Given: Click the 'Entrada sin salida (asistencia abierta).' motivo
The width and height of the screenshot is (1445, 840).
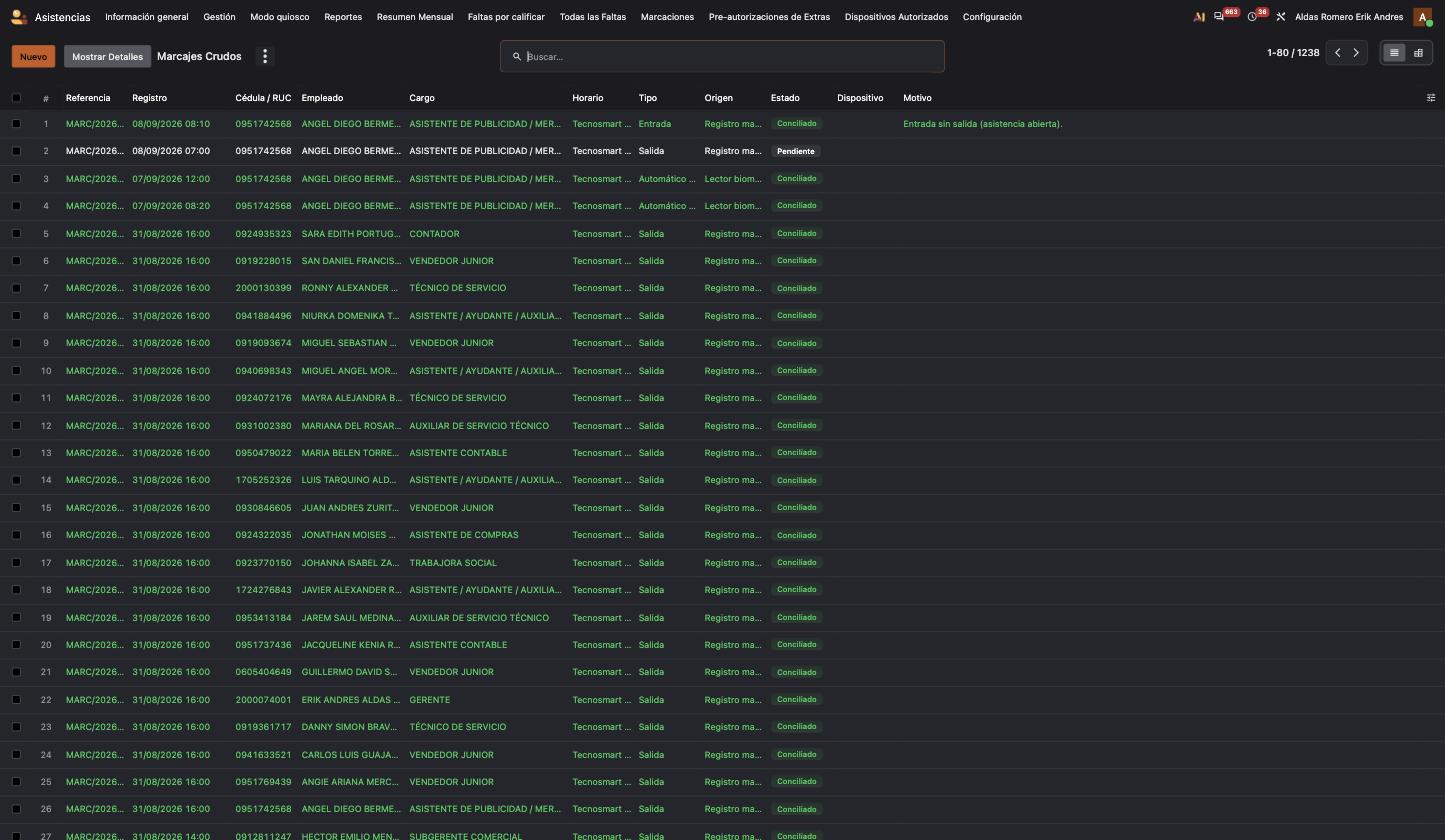Looking at the screenshot, I should click(x=982, y=124).
